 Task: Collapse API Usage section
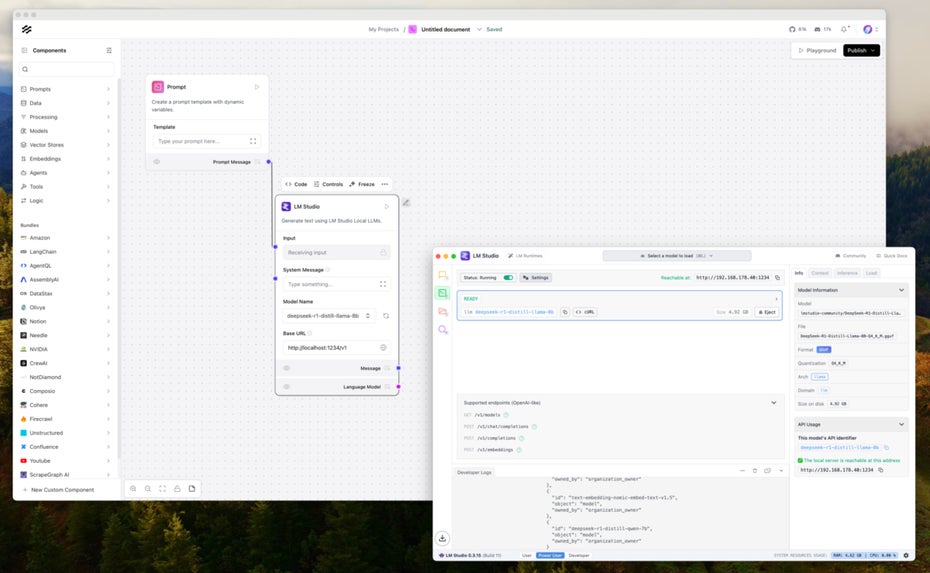[x=902, y=425]
